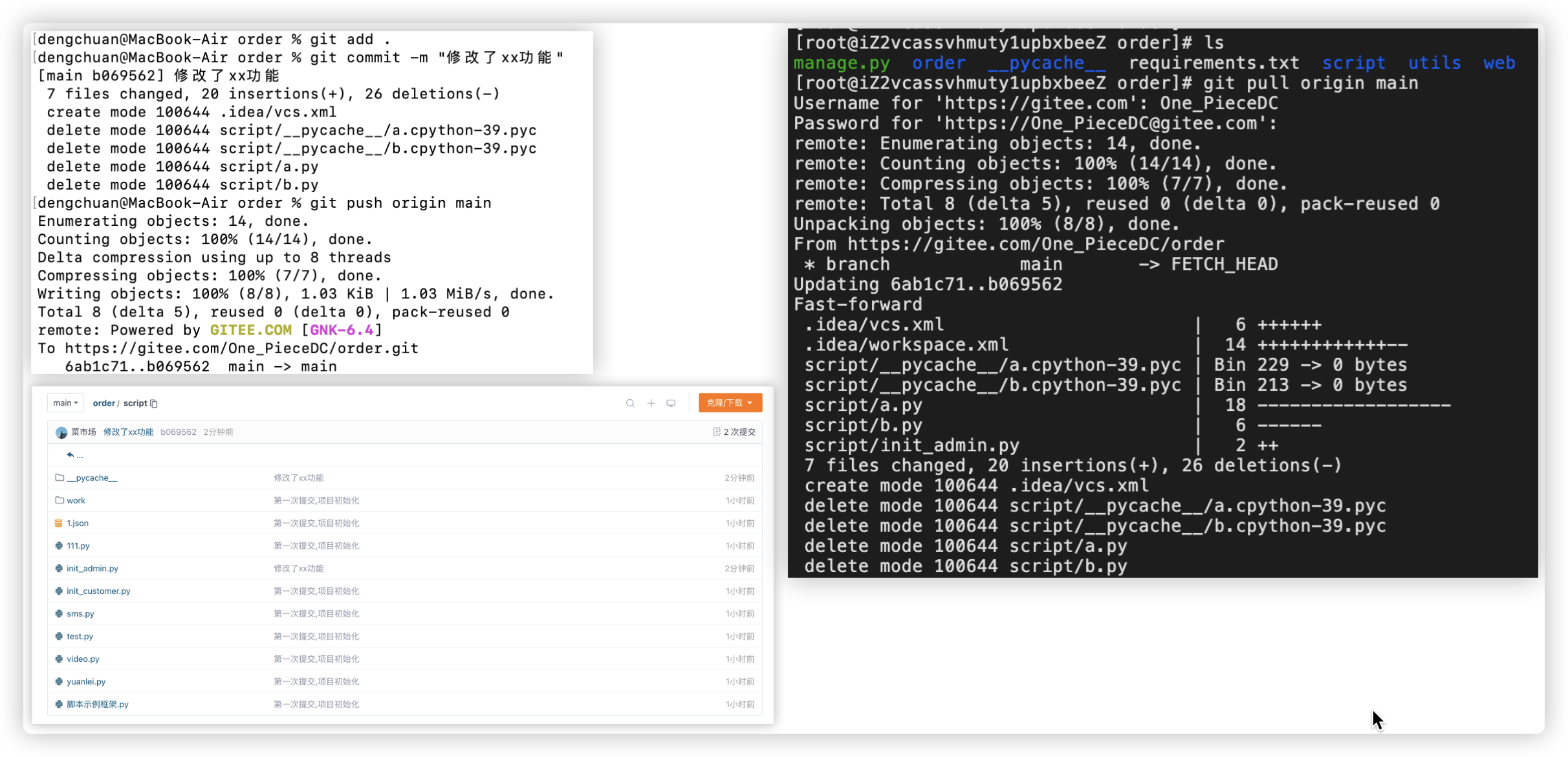Open the 脚本示例框架.py file
The height and width of the screenshot is (757, 1568).
pyautogui.click(x=97, y=705)
